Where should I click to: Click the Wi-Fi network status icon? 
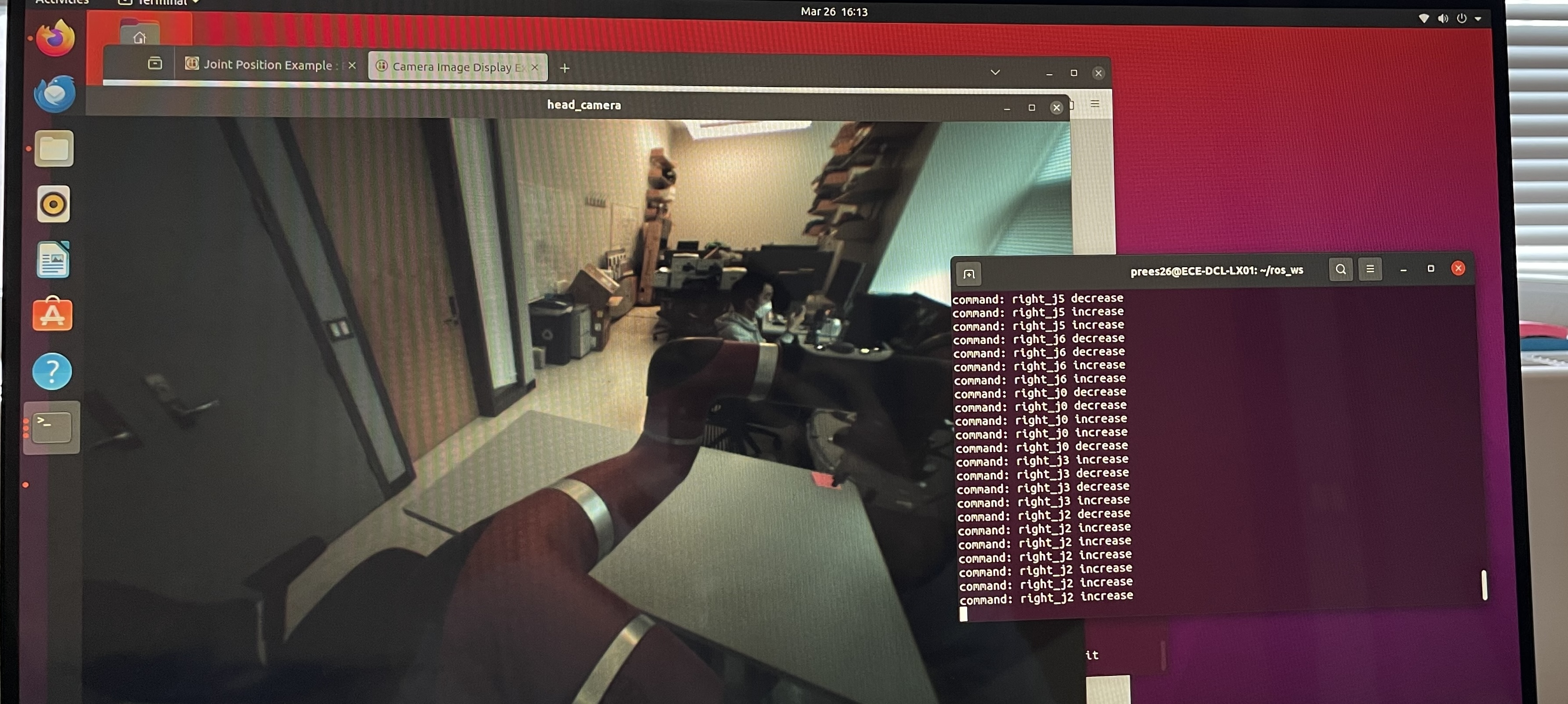click(1423, 18)
